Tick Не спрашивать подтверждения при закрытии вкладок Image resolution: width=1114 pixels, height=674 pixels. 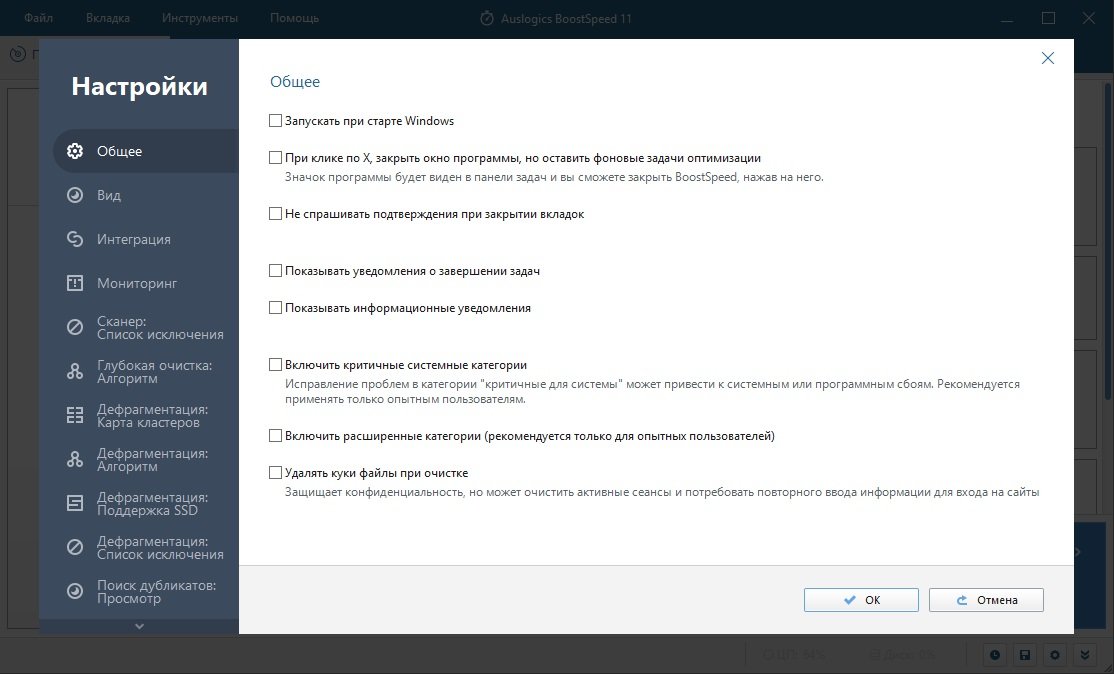point(276,214)
